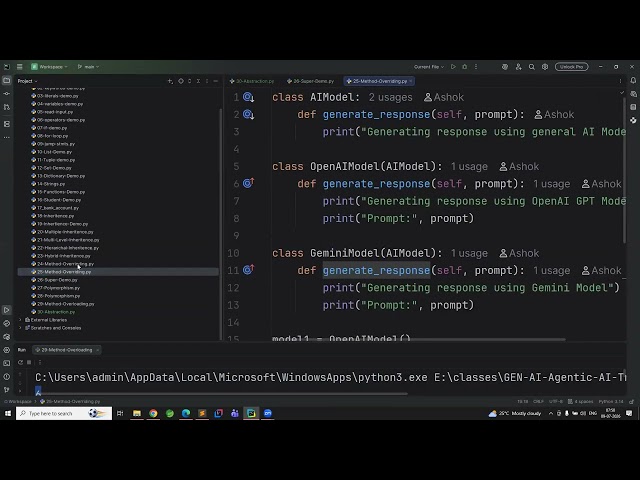640x480 pixels.
Task: Click '2 usages' hint beside class AIModel
Action: click(391, 98)
